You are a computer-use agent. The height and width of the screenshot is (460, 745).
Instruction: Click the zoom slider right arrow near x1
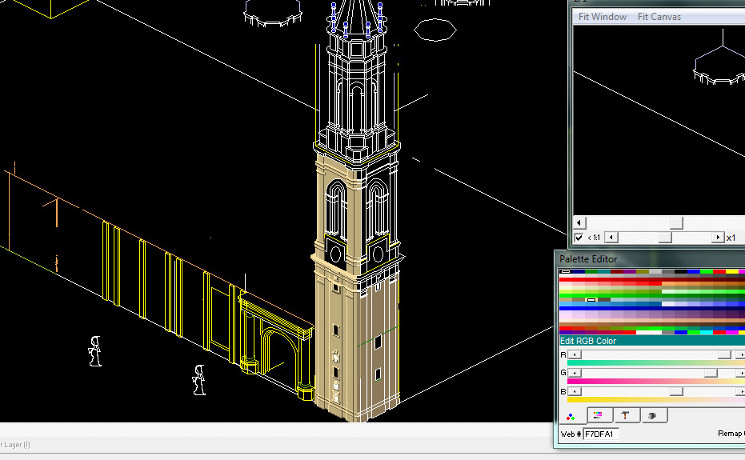tap(718, 237)
